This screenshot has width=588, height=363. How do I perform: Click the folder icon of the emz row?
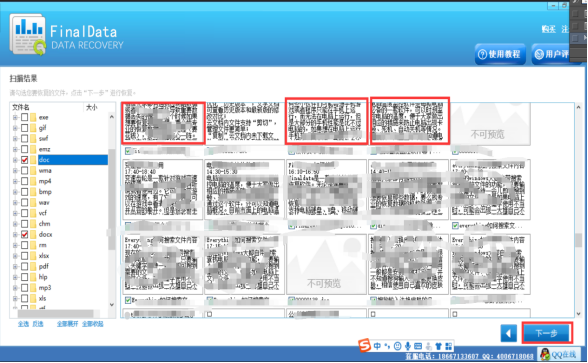click(34, 149)
